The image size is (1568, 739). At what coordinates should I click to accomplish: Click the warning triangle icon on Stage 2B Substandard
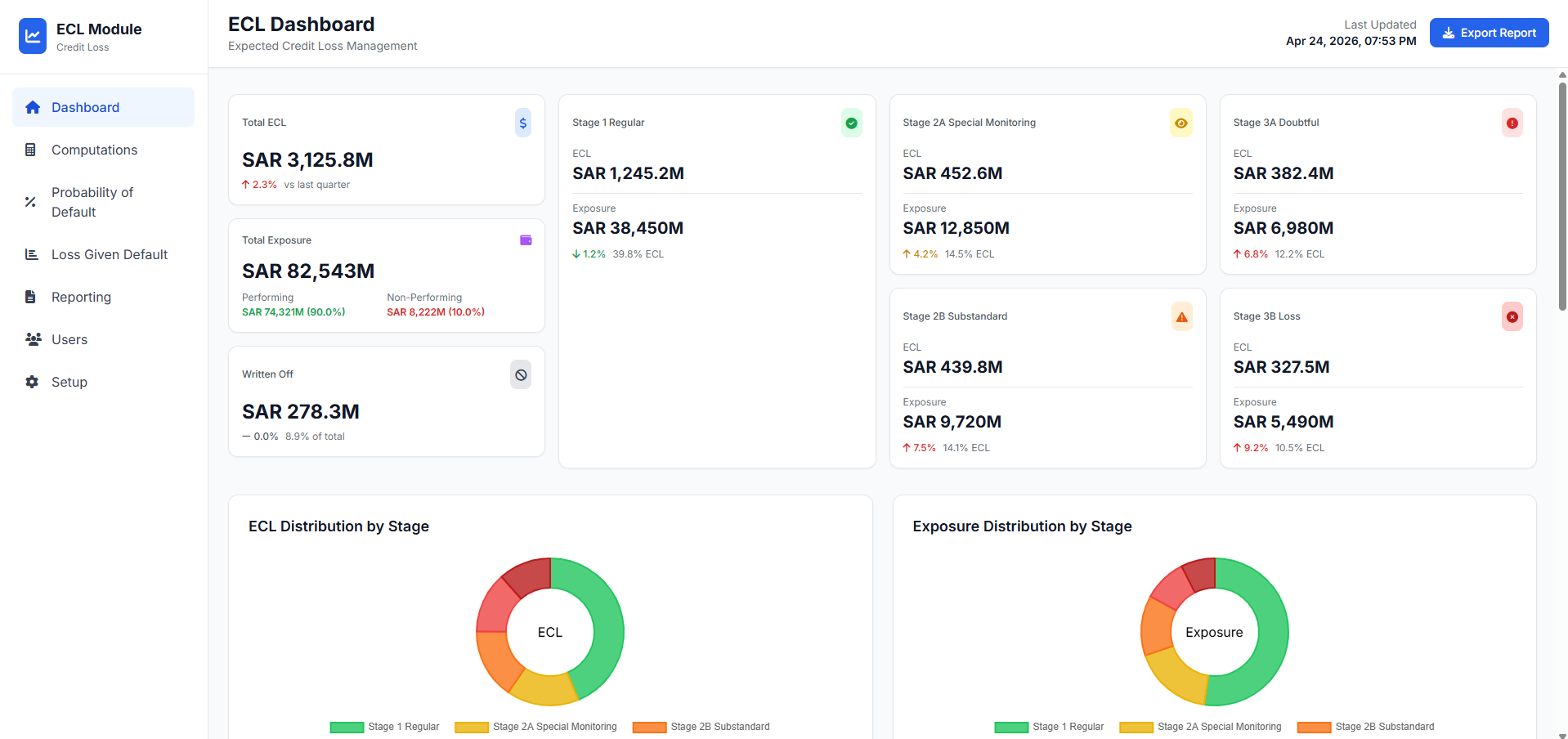pyautogui.click(x=1181, y=317)
